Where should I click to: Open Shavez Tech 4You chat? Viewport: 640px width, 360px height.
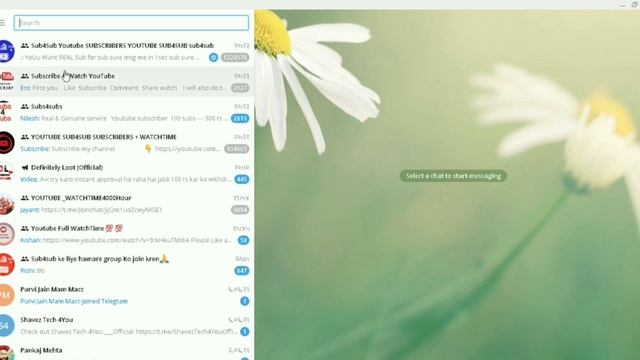tap(127, 325)
